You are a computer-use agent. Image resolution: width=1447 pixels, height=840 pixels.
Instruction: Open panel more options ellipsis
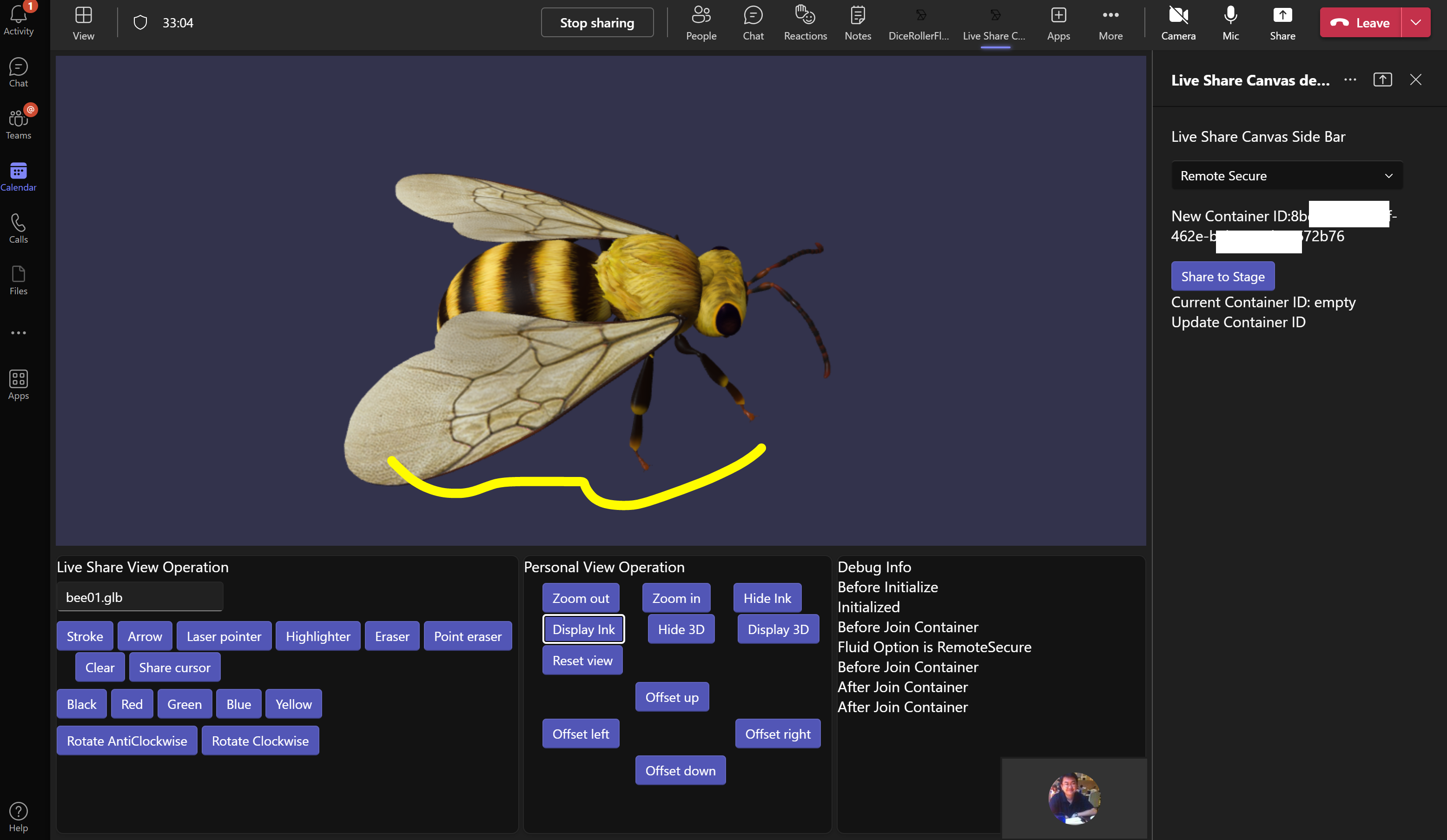coord(1350,80)
